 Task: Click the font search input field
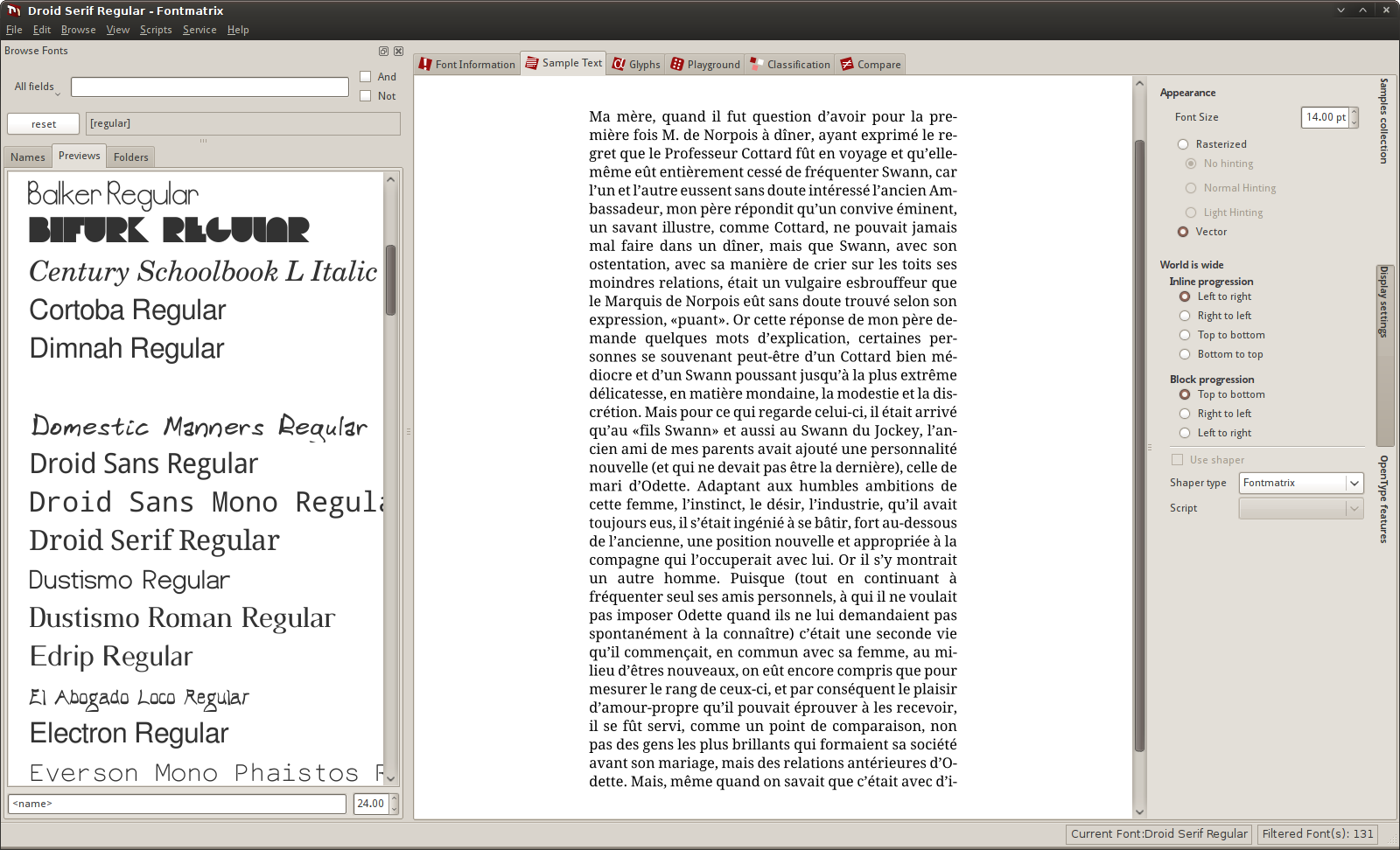point(210,87)
